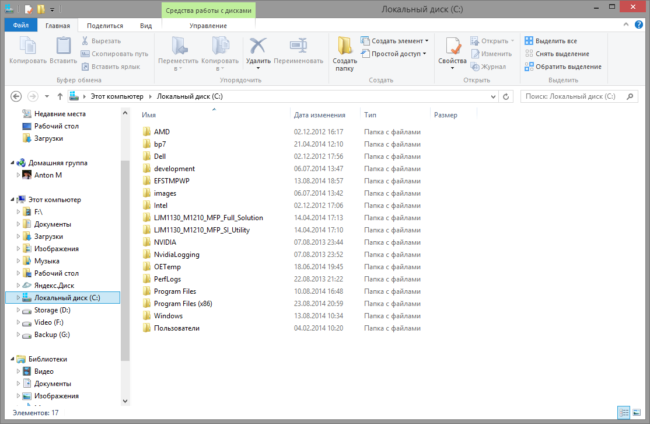This screenshot has width=650, height=424.
Task: Click Этот компьютер in the address bar
Action: pyautogui.click(x=117, y=96)
